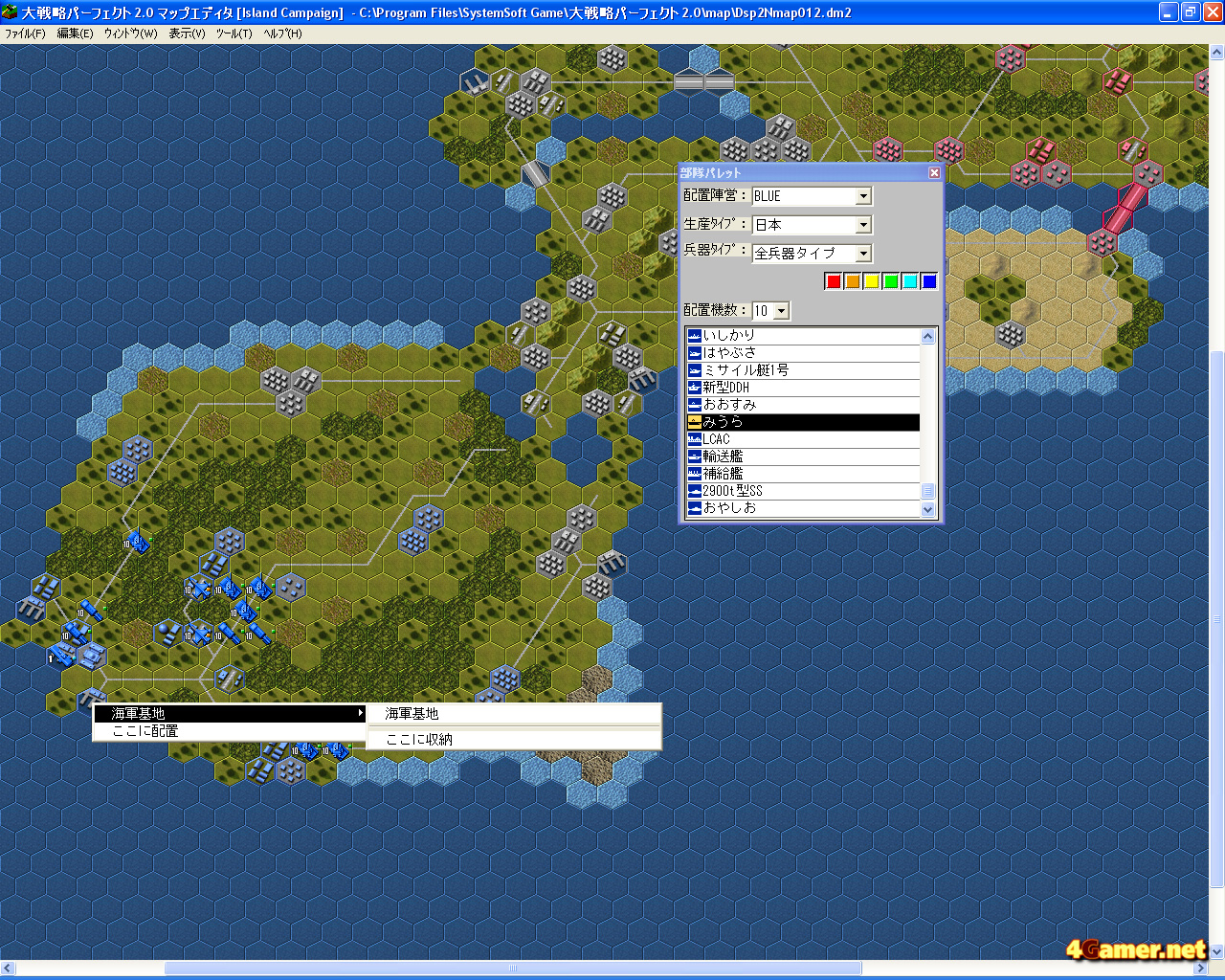Select 新型DDH in the unit list
Screen dimensions: 1225x980
point(803,388)
